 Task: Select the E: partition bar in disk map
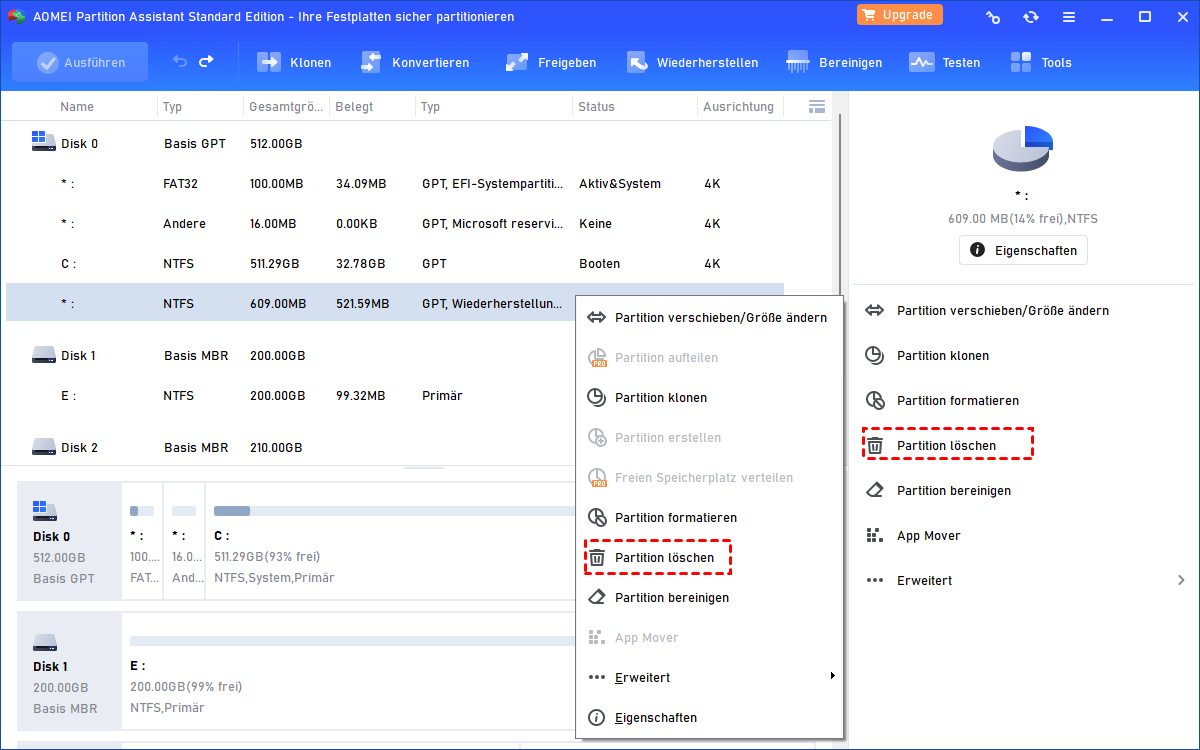pos(350,671)
